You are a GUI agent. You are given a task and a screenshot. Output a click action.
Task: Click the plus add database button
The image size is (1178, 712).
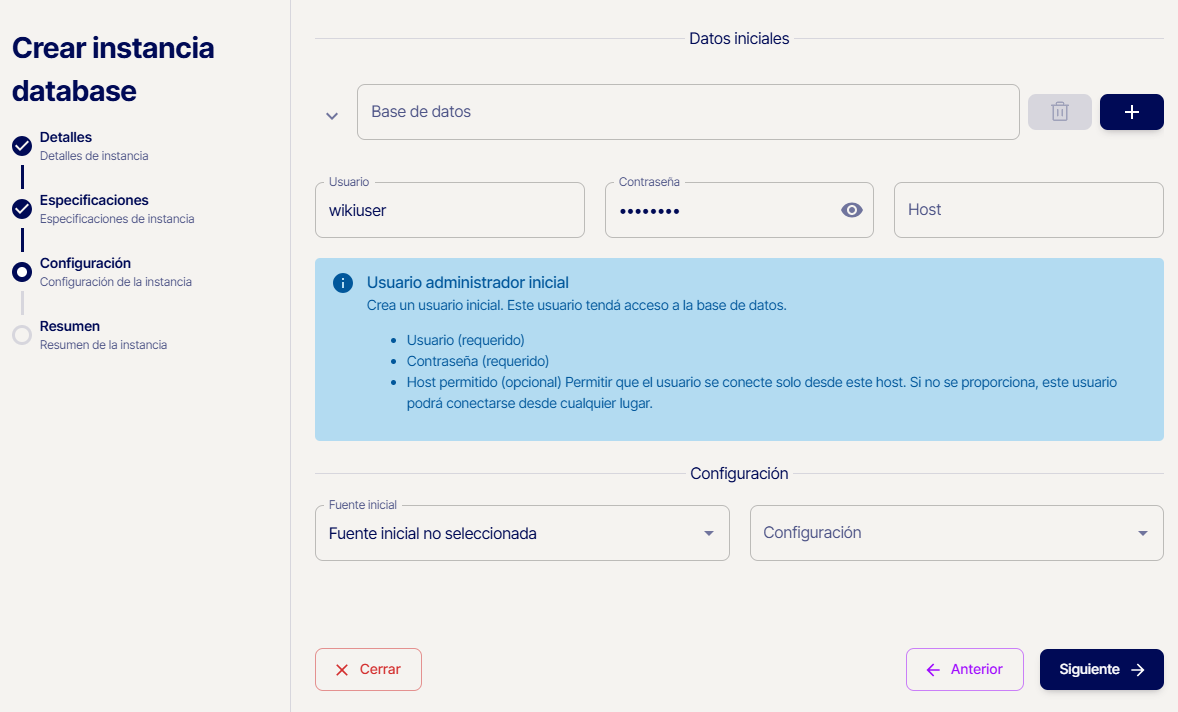click(x=1131, y=112)
